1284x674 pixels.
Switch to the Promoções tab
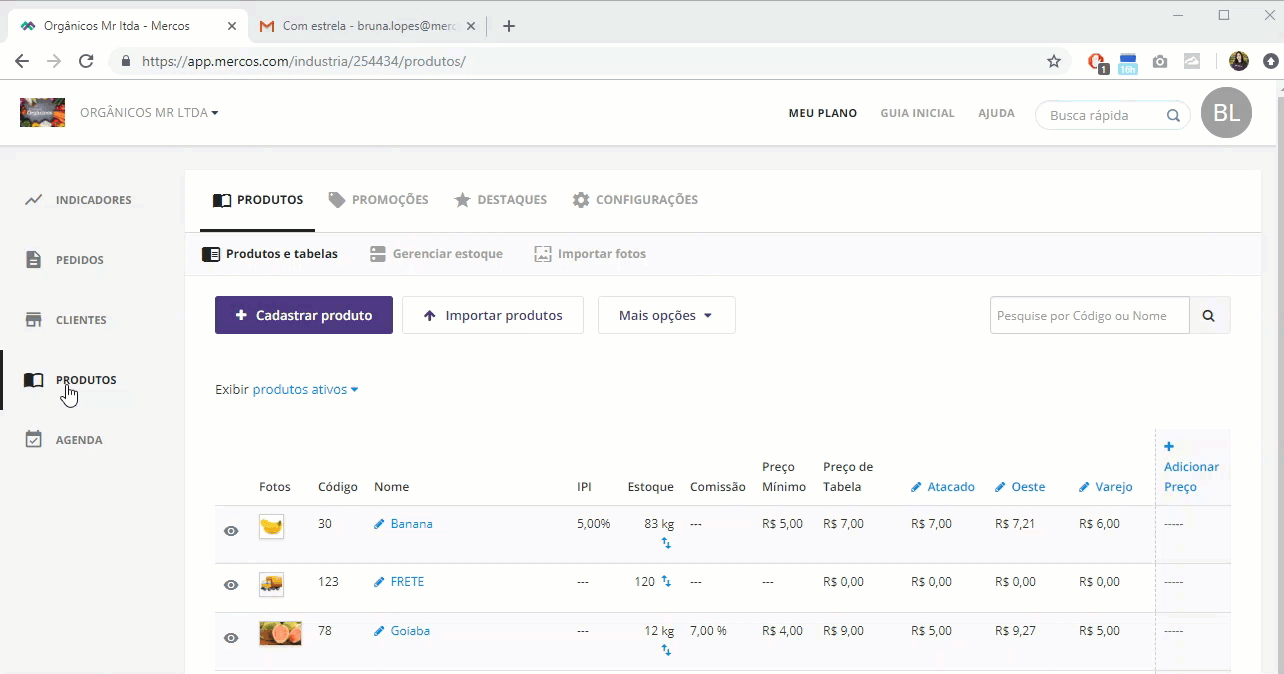379,200
